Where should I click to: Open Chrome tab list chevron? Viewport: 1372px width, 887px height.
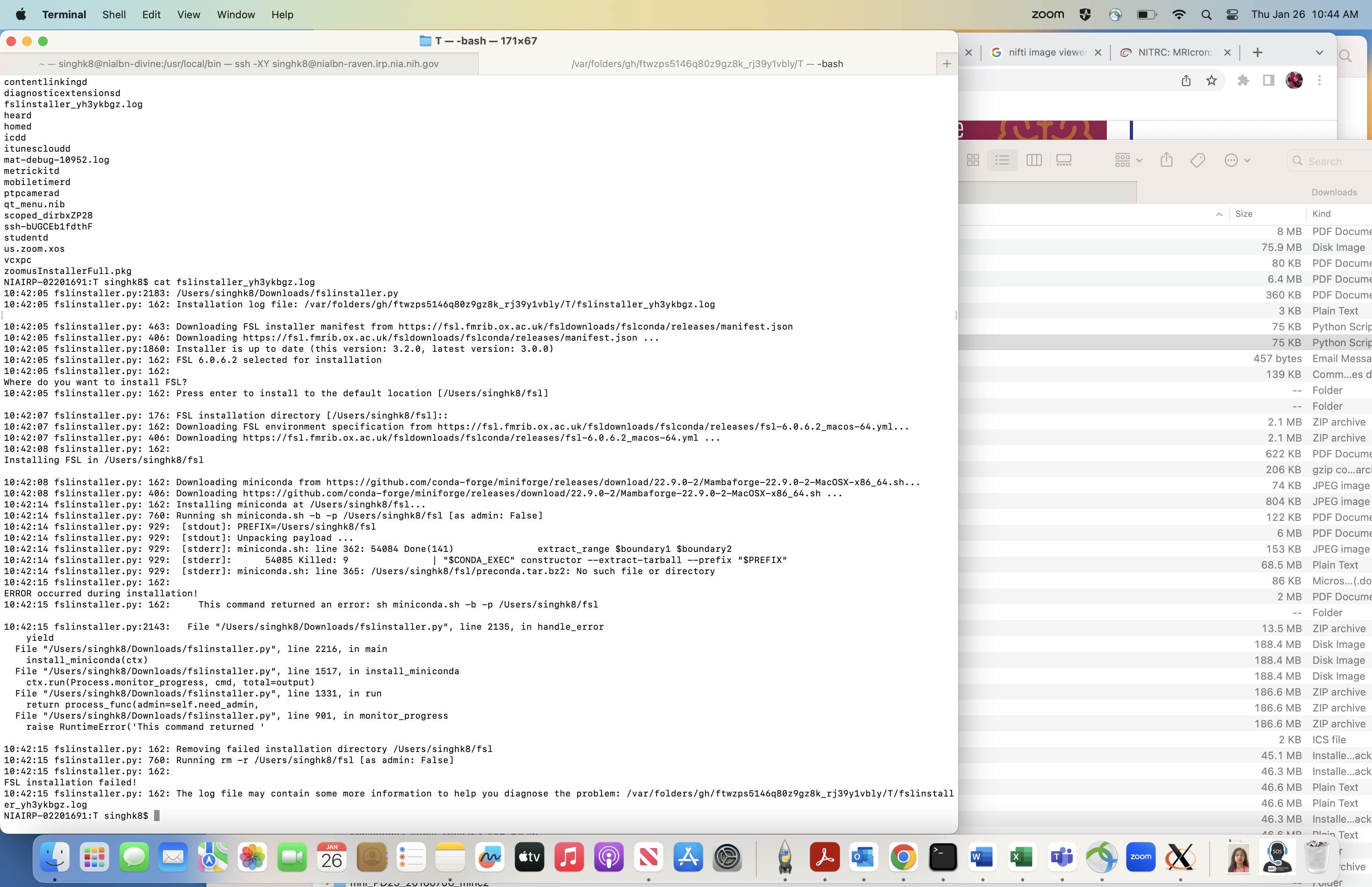click(1319, 52)
